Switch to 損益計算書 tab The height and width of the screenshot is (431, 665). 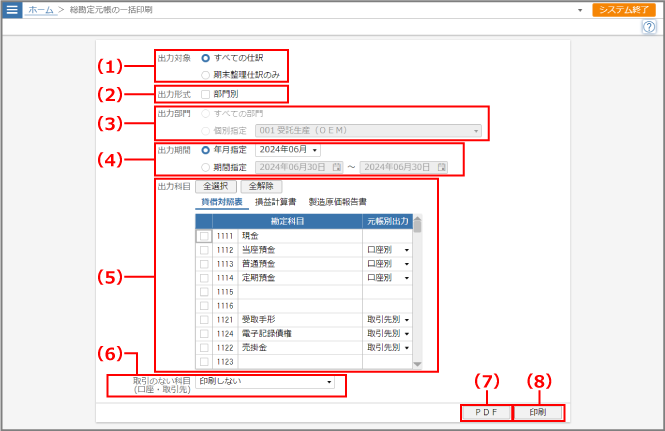click(275, 202)
